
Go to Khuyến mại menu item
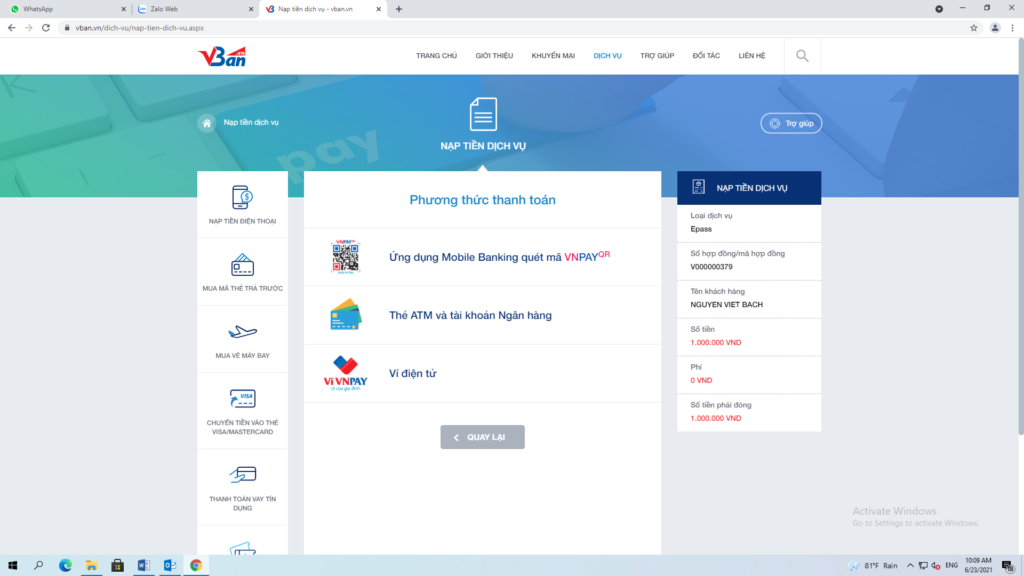click(553, 56)
